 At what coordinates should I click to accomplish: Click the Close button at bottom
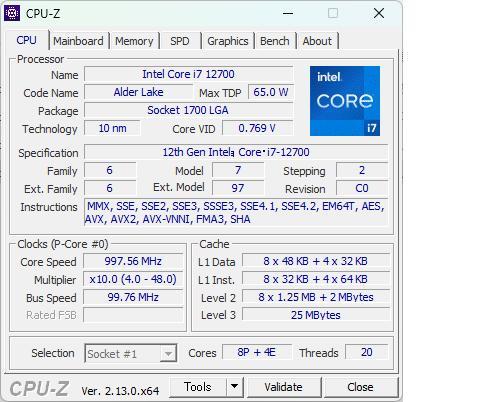(x=360, y=387)
